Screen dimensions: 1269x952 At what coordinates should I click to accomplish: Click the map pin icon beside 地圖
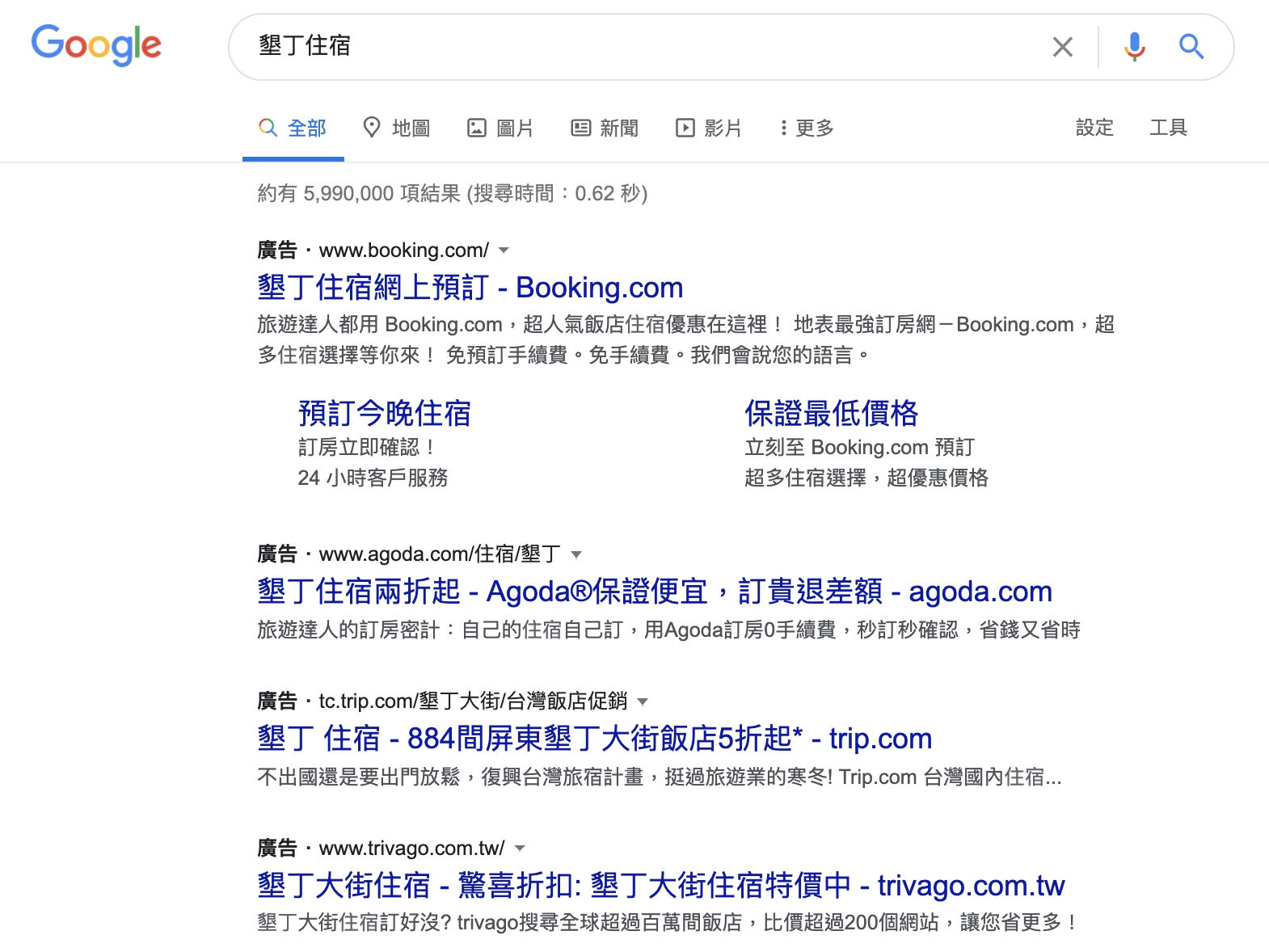point(372,128)
